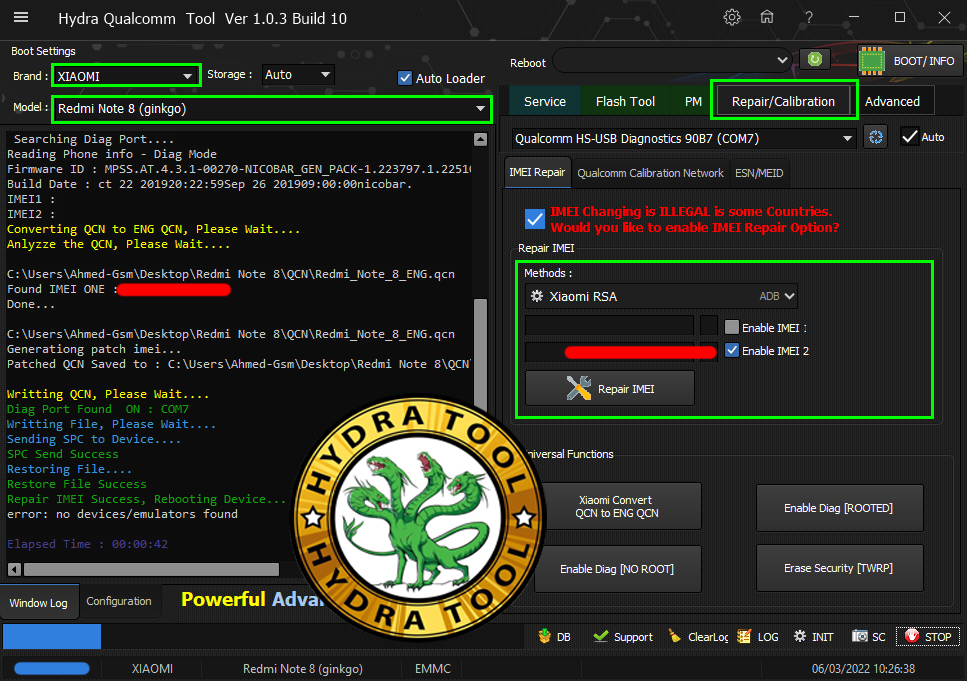Open settings gear in title bar

(732, 17)
